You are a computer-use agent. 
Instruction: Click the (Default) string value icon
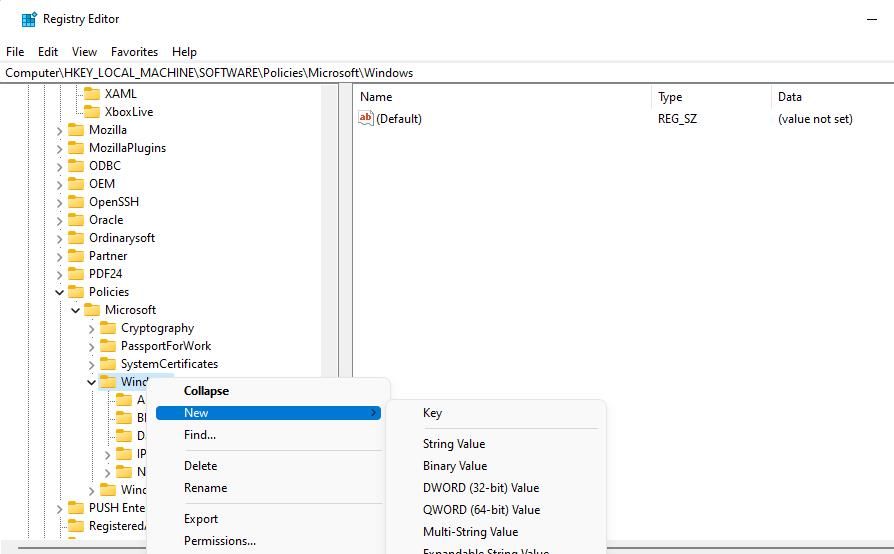pyautogui.click(x=366, y=118)
